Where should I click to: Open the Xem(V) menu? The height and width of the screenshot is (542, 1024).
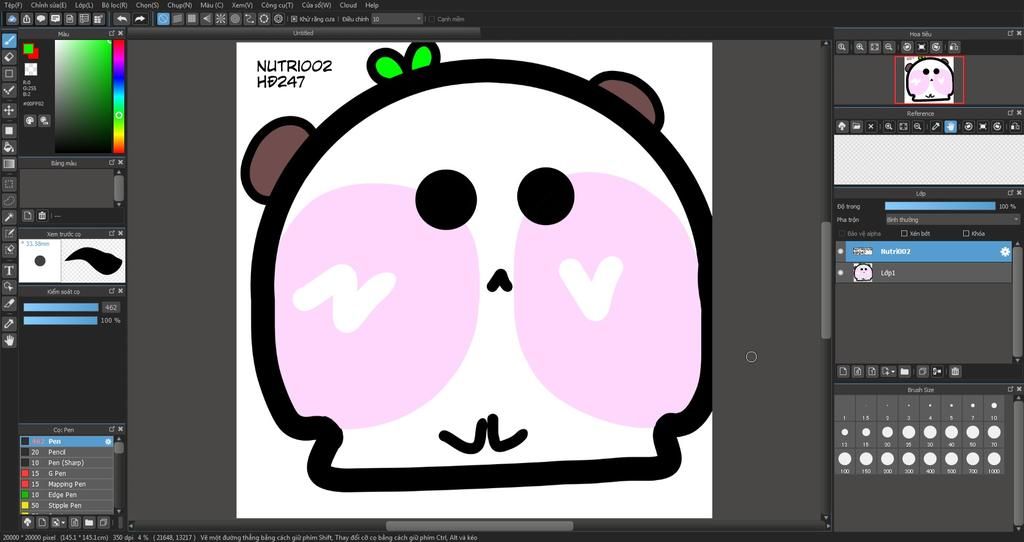[242, 5]
